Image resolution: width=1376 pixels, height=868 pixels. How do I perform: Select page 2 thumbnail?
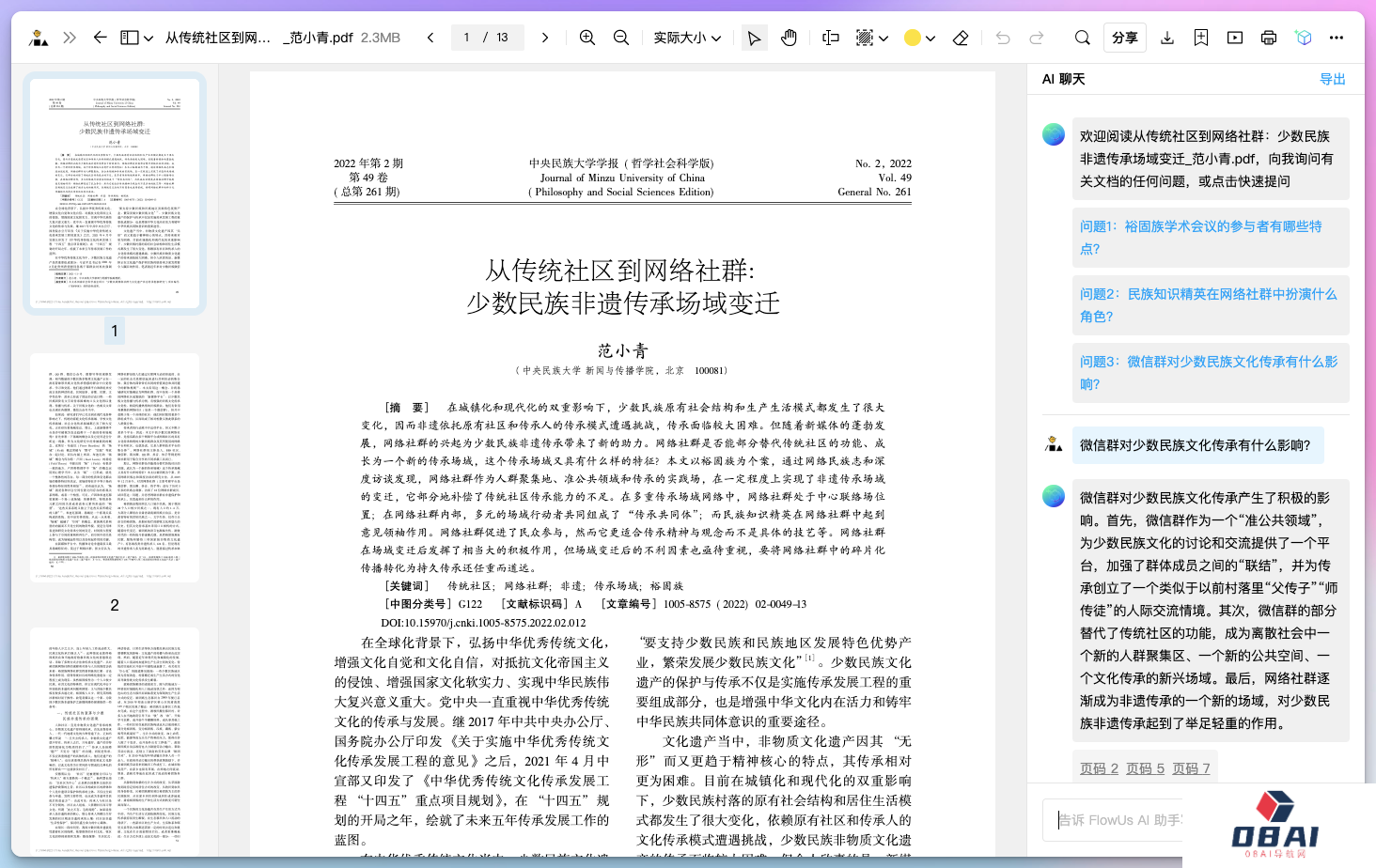point(115,468)
